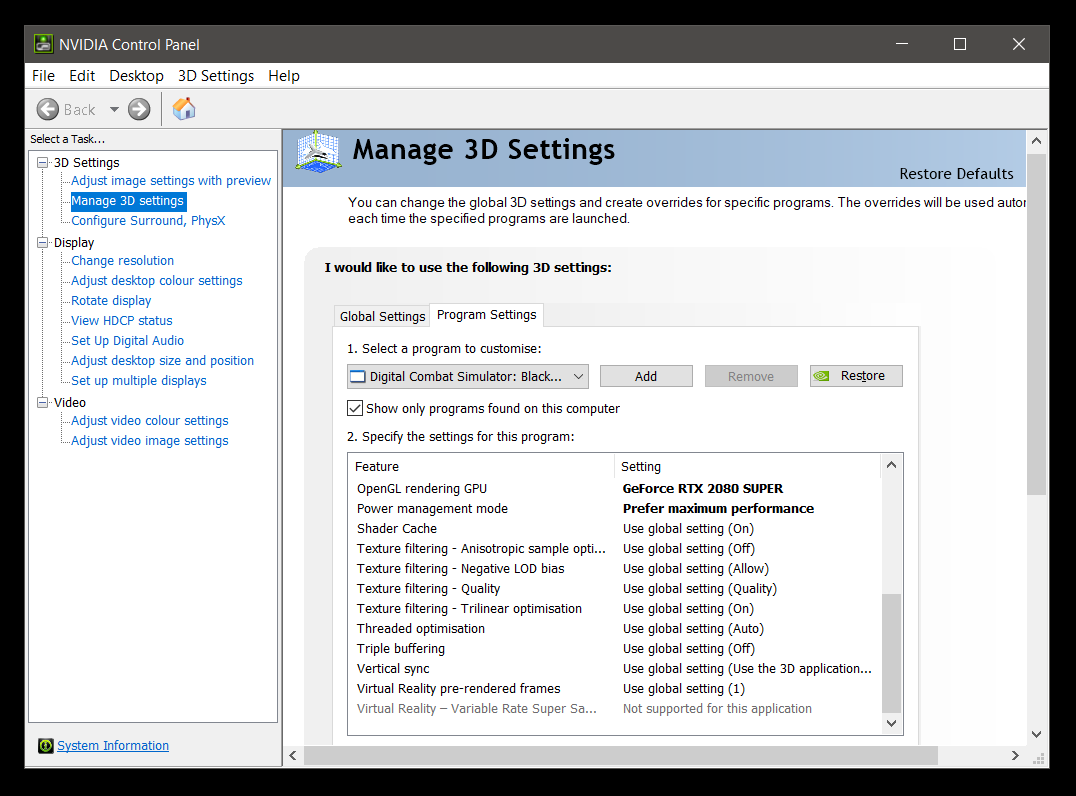Open Adjust desktop colour settings
The image size is (1076, 796).
[156, 281]
